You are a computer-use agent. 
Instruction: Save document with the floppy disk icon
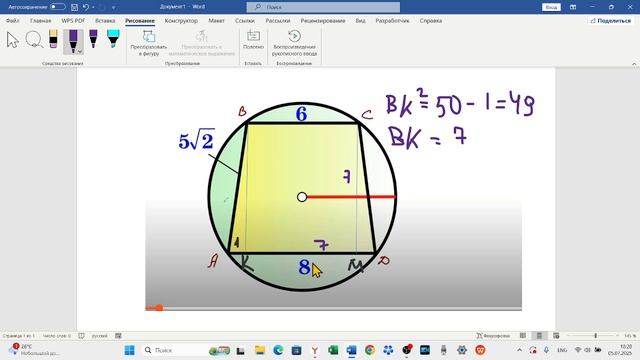74,7
